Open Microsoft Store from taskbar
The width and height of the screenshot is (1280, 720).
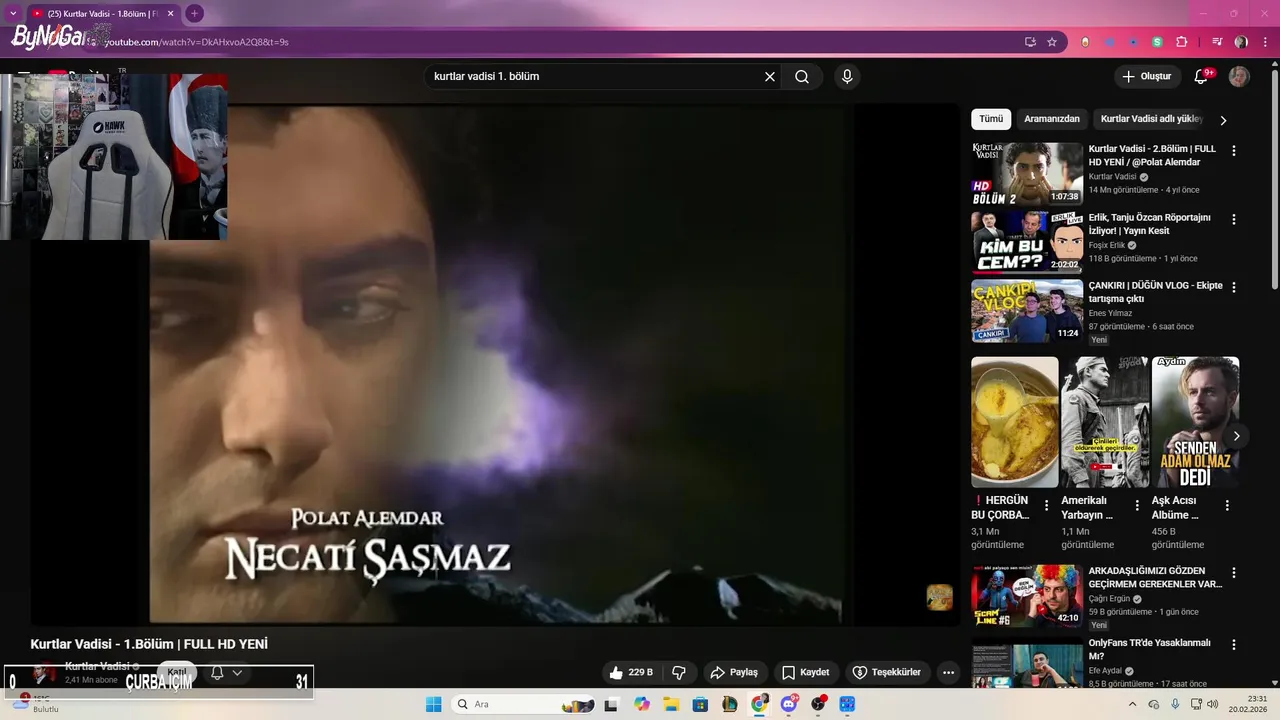700,704
